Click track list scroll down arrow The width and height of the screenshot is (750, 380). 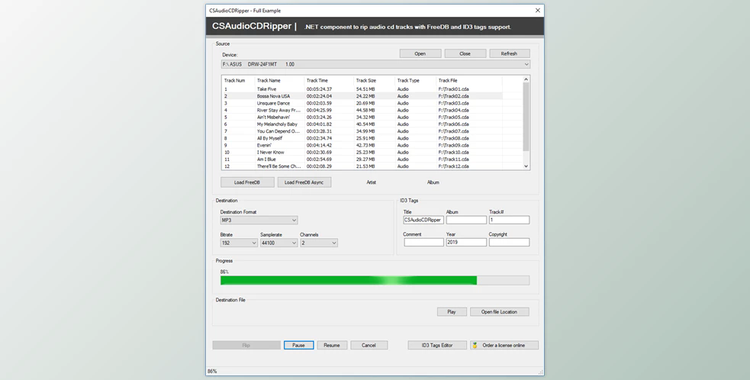(x=526, y=166)
